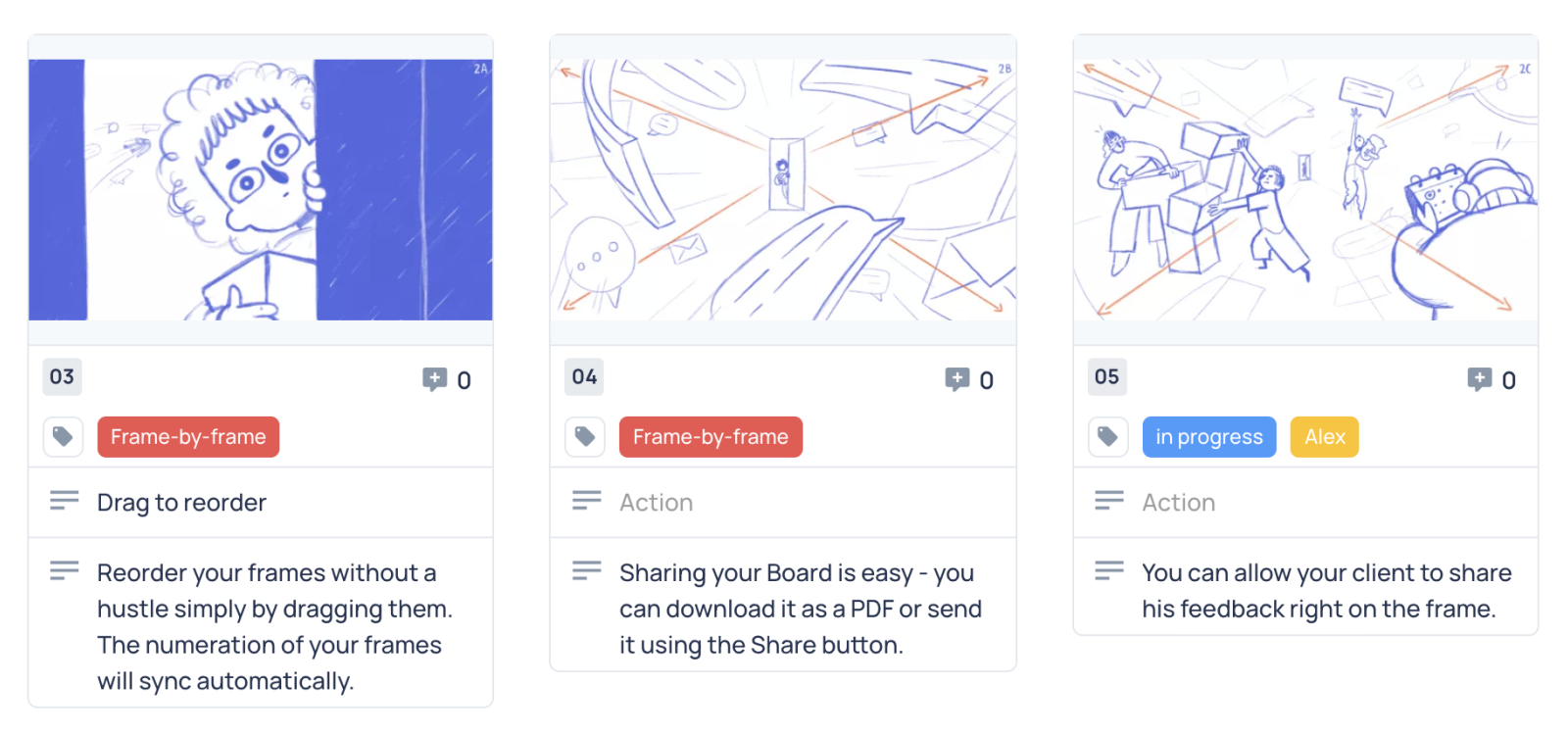Open the doorway sketch thumbnail of frame 04
1568x735 pixels.
783,189
